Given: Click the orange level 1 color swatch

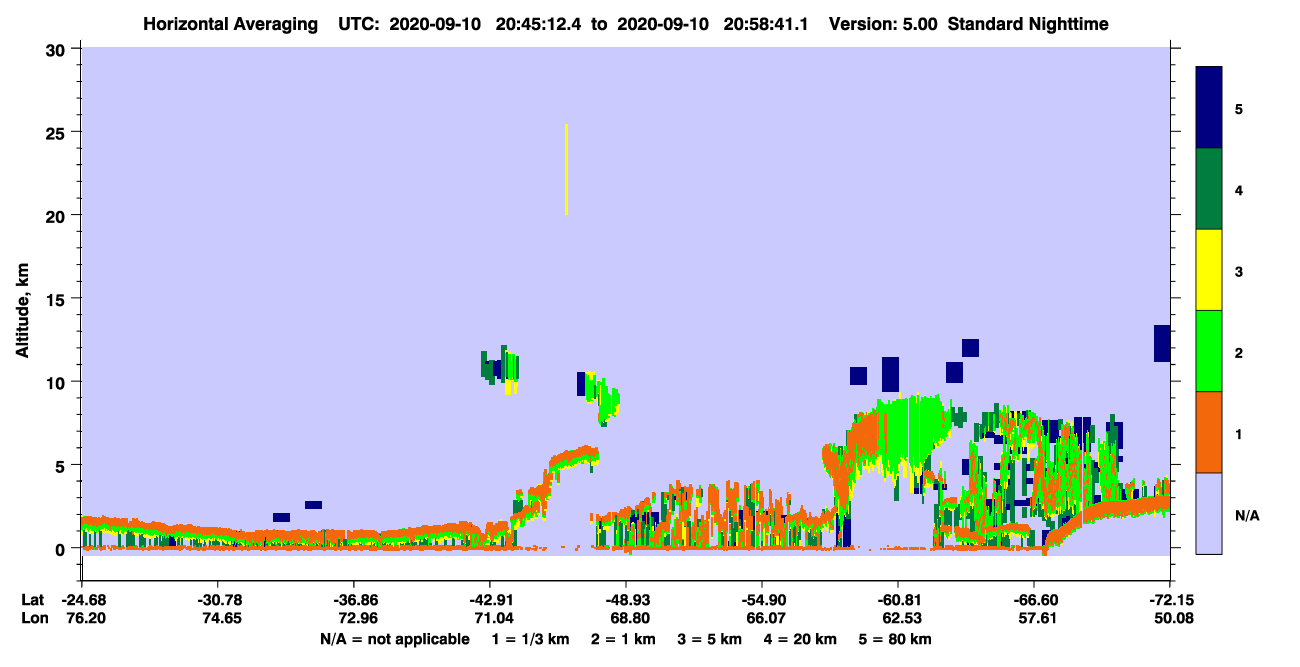Looking at the screenshot, I should (1209, 431).
